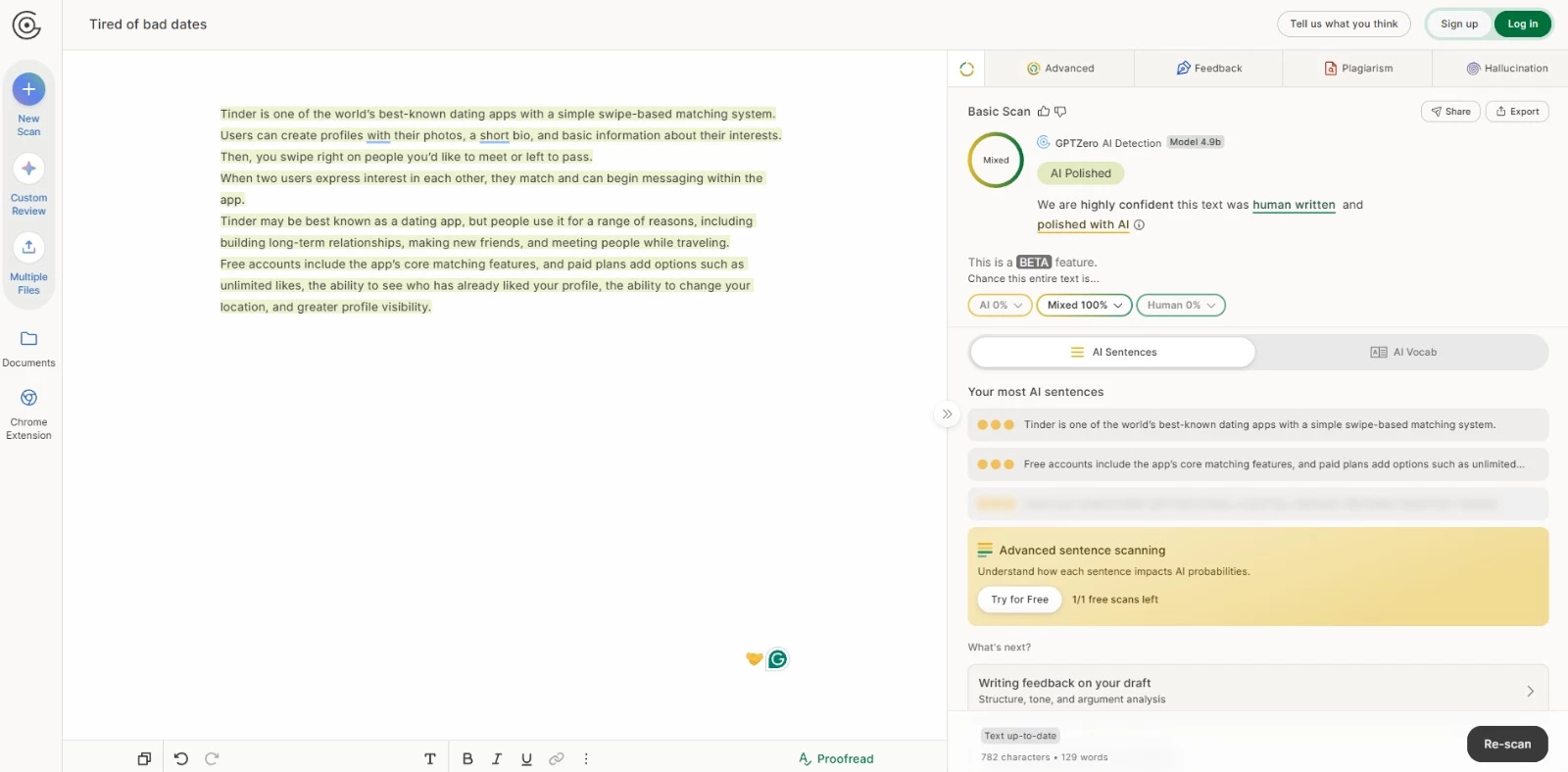
Task: Undo the last edit
Action: [x=181, y=758]
